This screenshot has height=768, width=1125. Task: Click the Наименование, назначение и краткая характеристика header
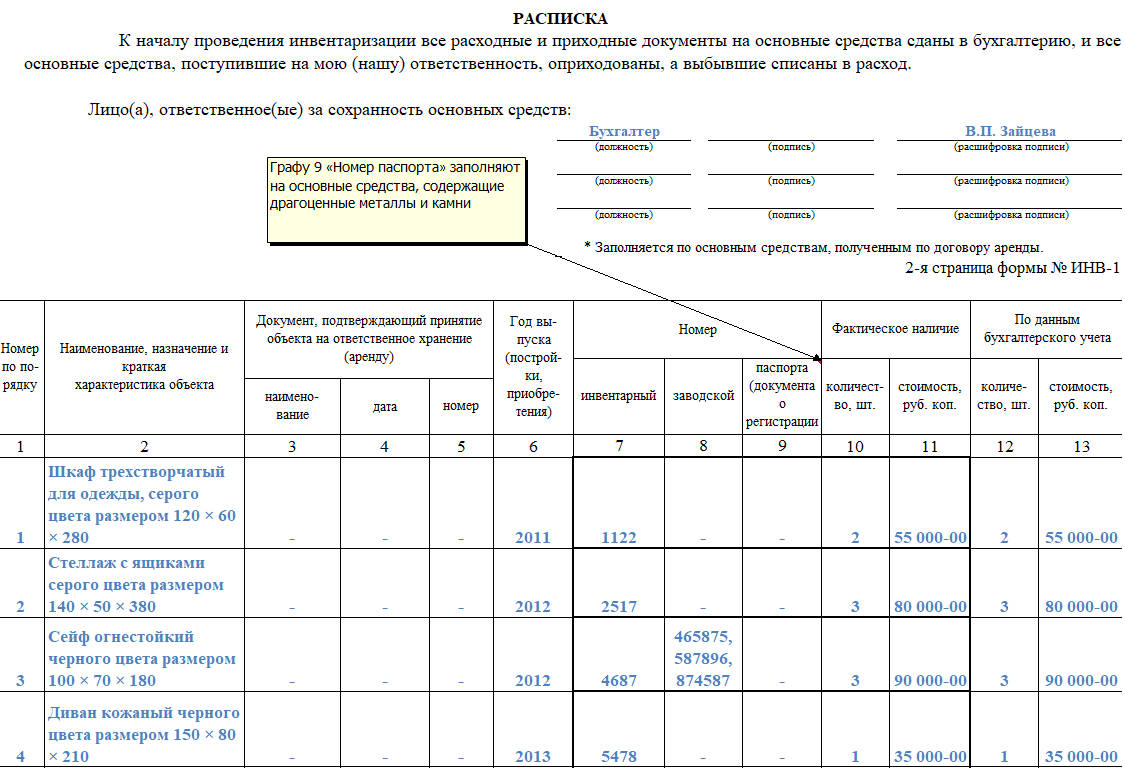(x=144, y=367)
